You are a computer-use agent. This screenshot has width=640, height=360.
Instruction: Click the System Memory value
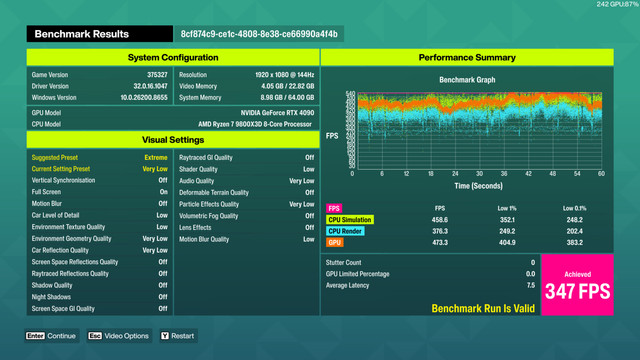tap(287, 98)
